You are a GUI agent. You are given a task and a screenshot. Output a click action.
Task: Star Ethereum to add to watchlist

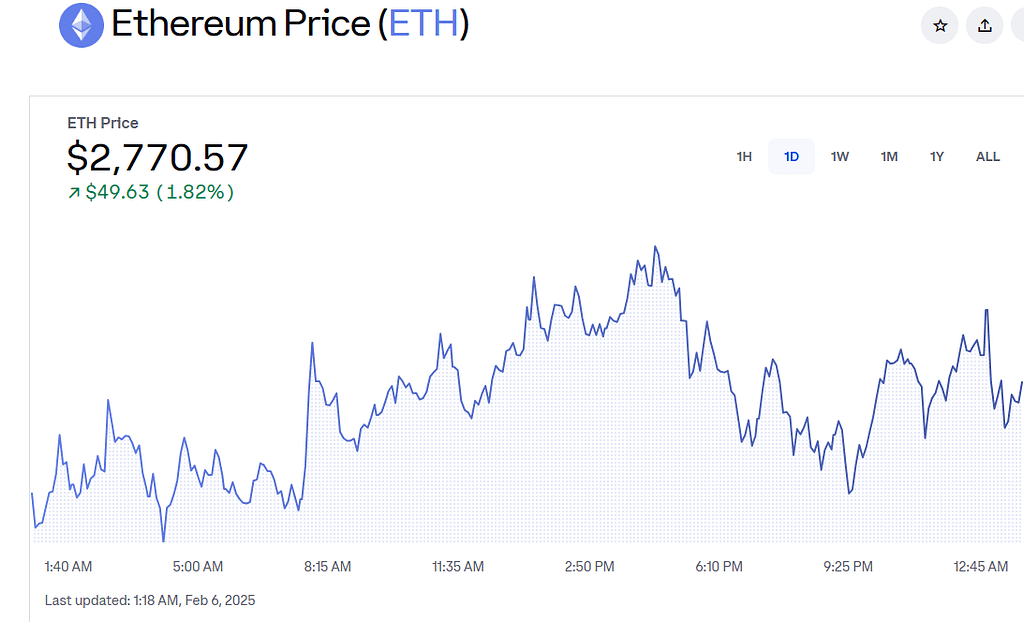pos(940,26)
